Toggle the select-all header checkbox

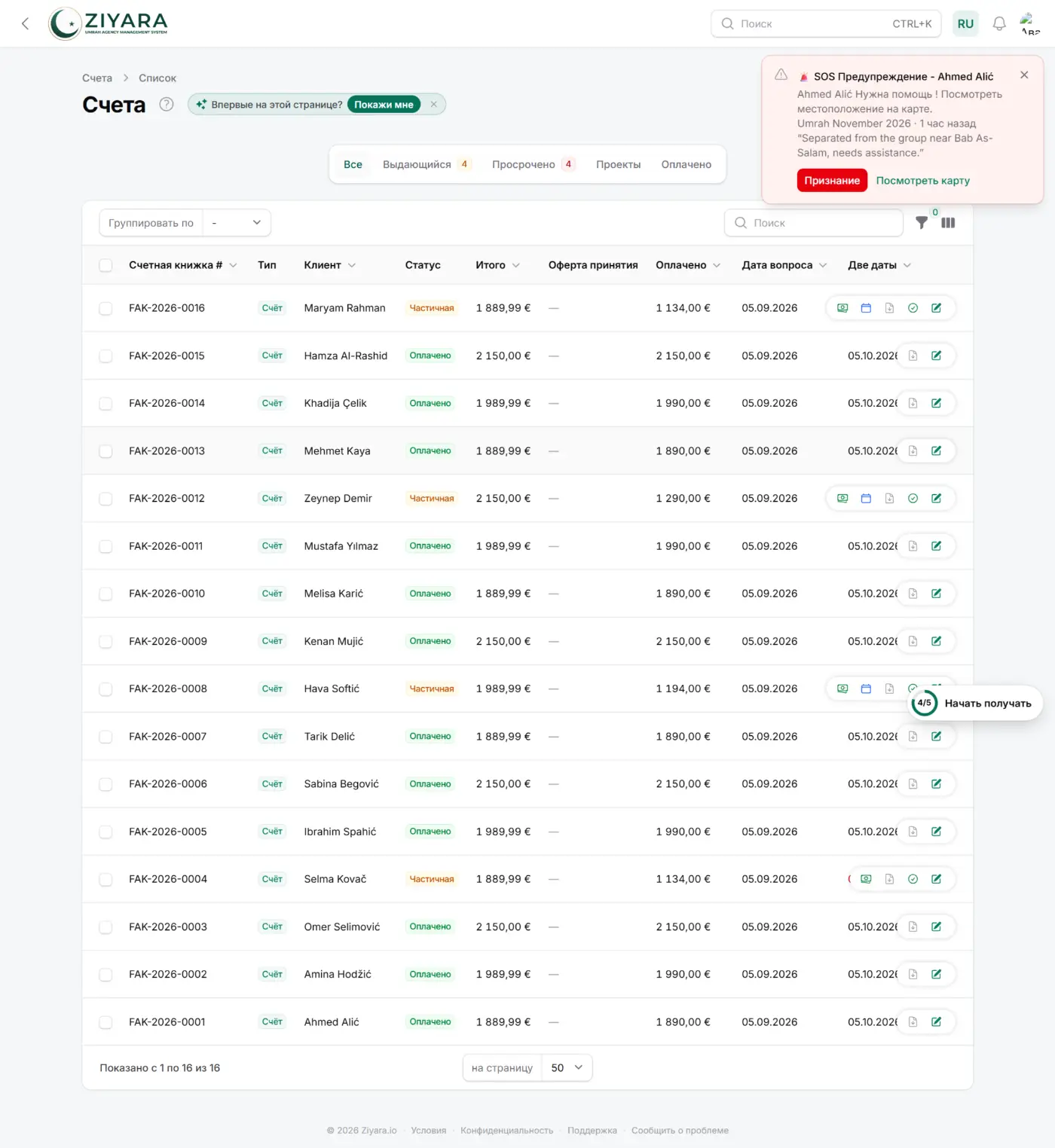(x=105, y=265)
